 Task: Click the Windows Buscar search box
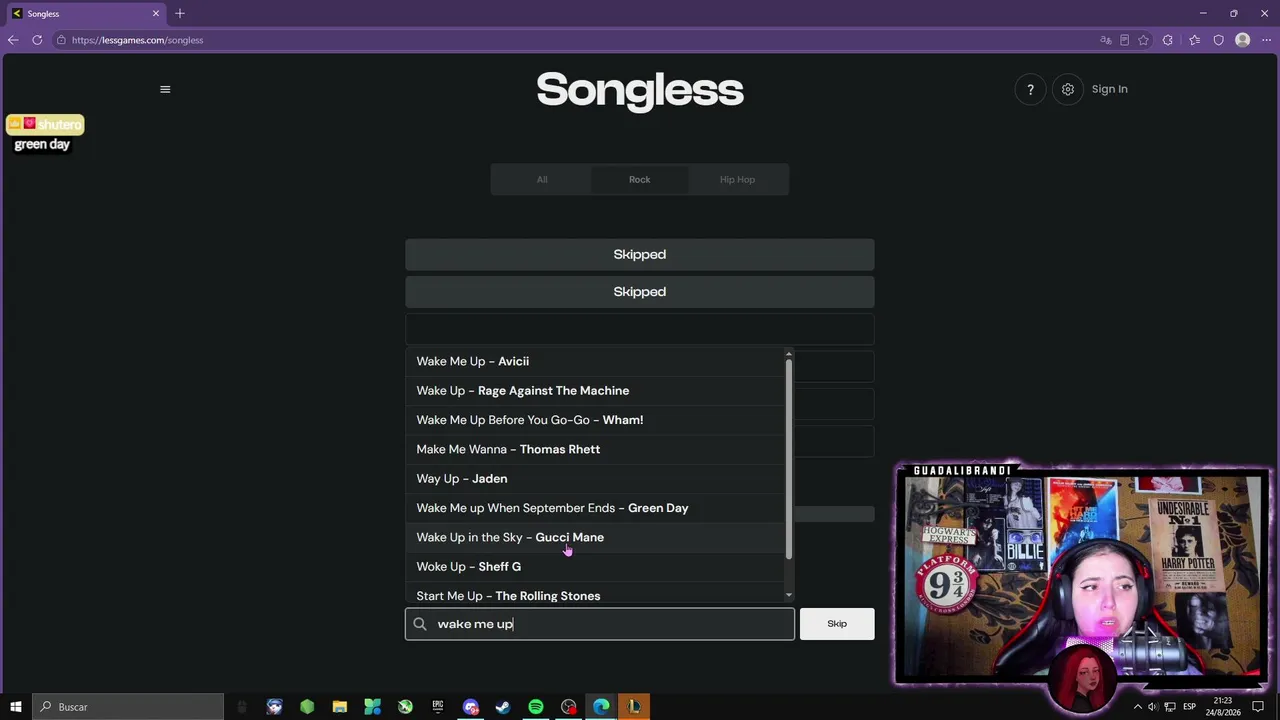click(127, 707)
